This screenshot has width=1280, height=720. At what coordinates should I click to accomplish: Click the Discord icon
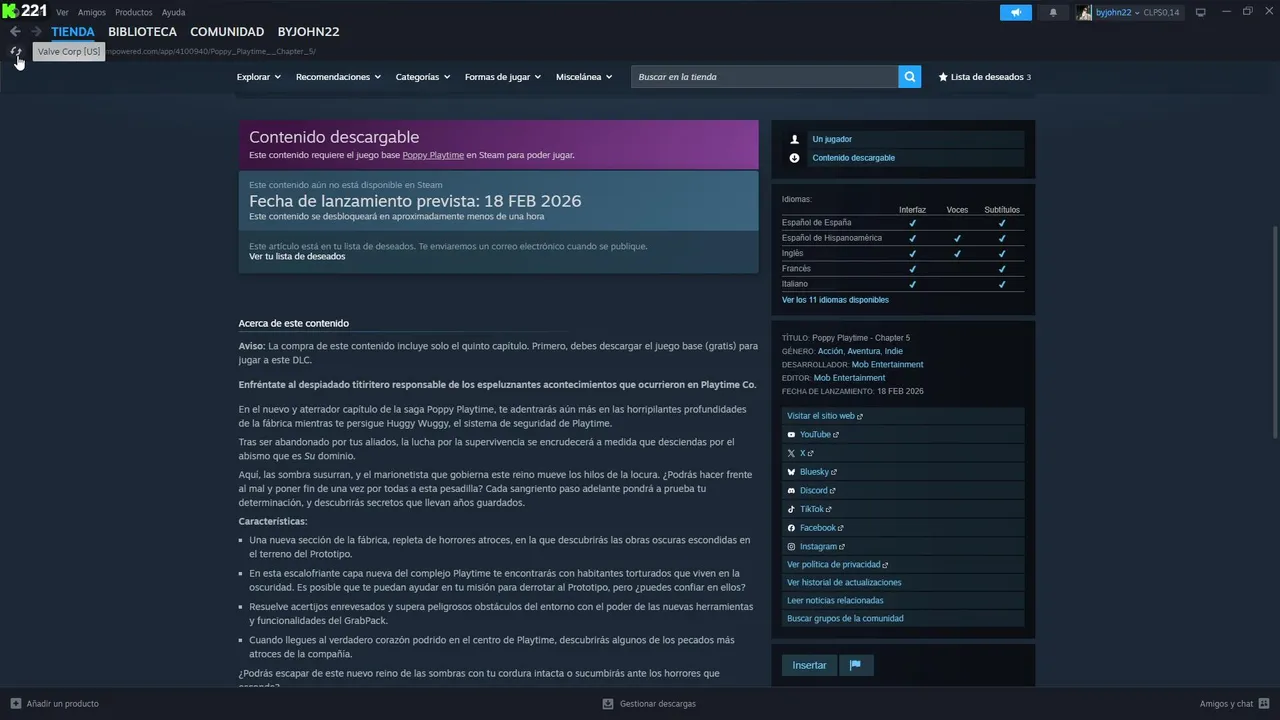[x=791, y=491]
